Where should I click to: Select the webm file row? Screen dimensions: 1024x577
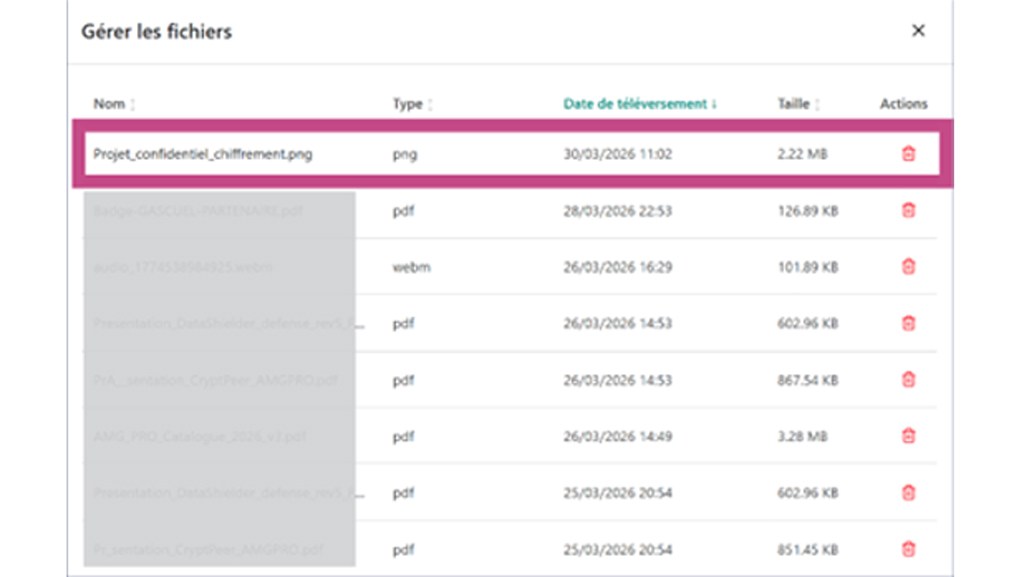[x=500, y=267]
